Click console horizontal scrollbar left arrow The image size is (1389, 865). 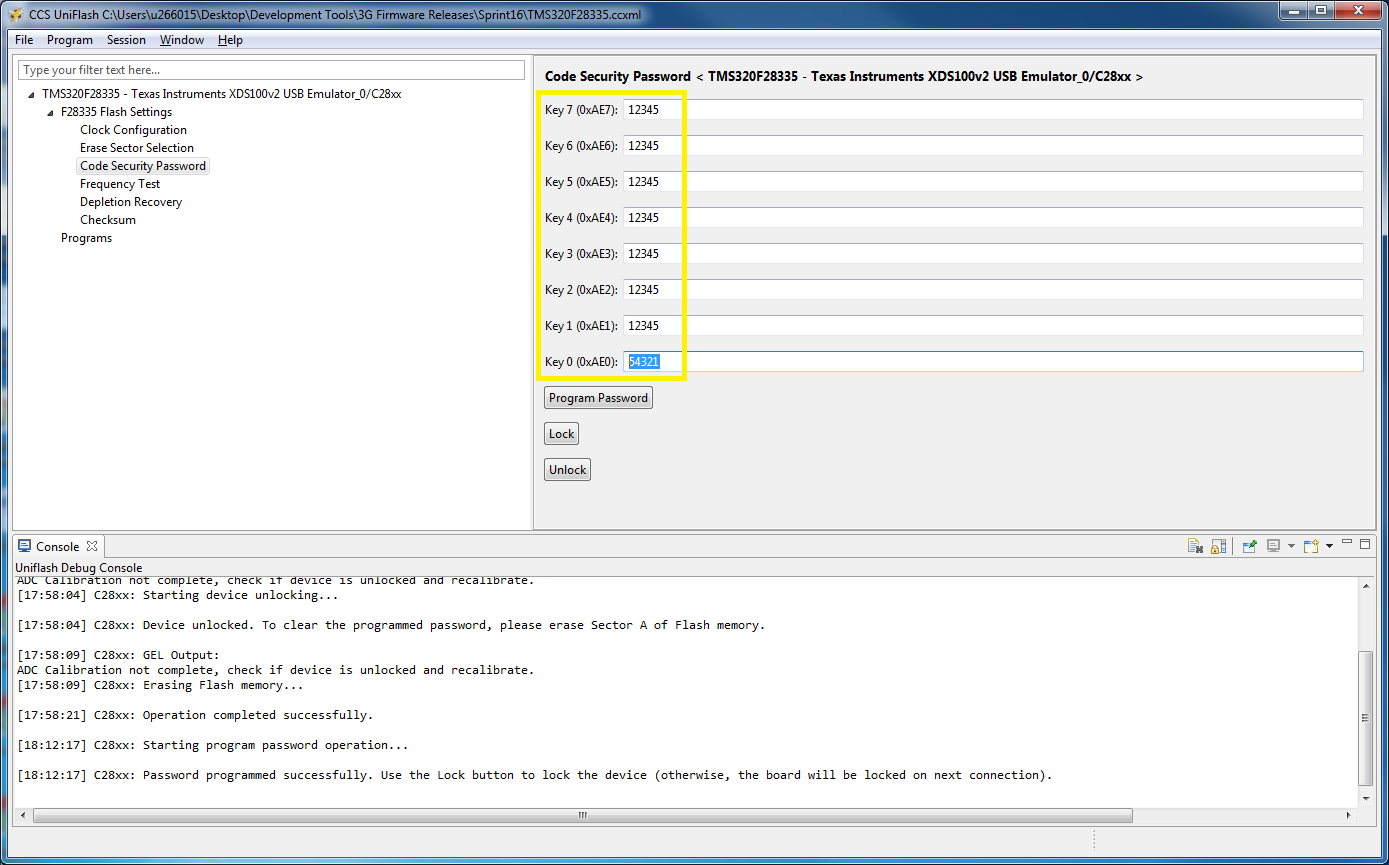pyautogui.click(x=22, y=815)
